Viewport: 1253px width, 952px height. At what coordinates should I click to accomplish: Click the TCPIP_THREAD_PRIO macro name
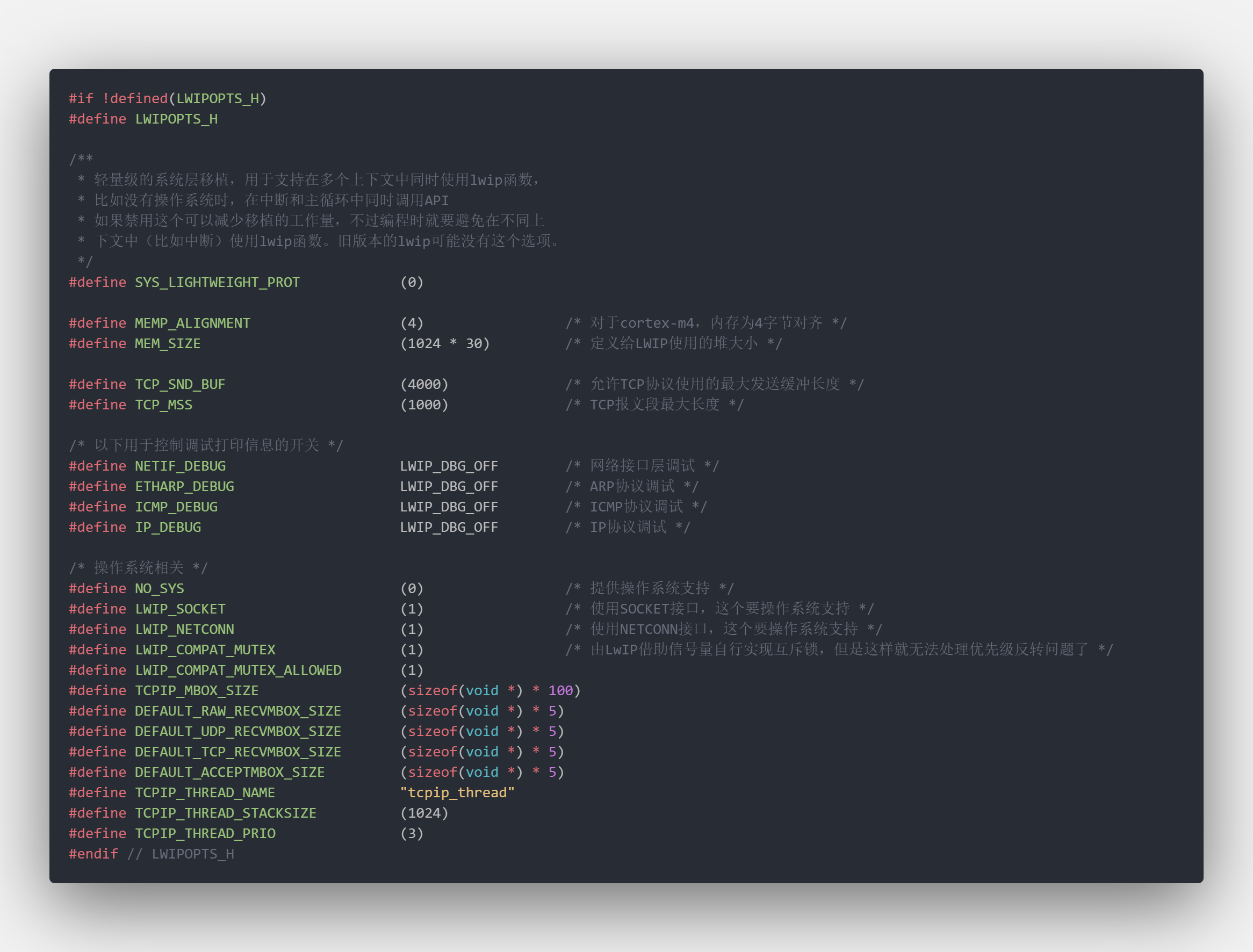pos(205,833)
